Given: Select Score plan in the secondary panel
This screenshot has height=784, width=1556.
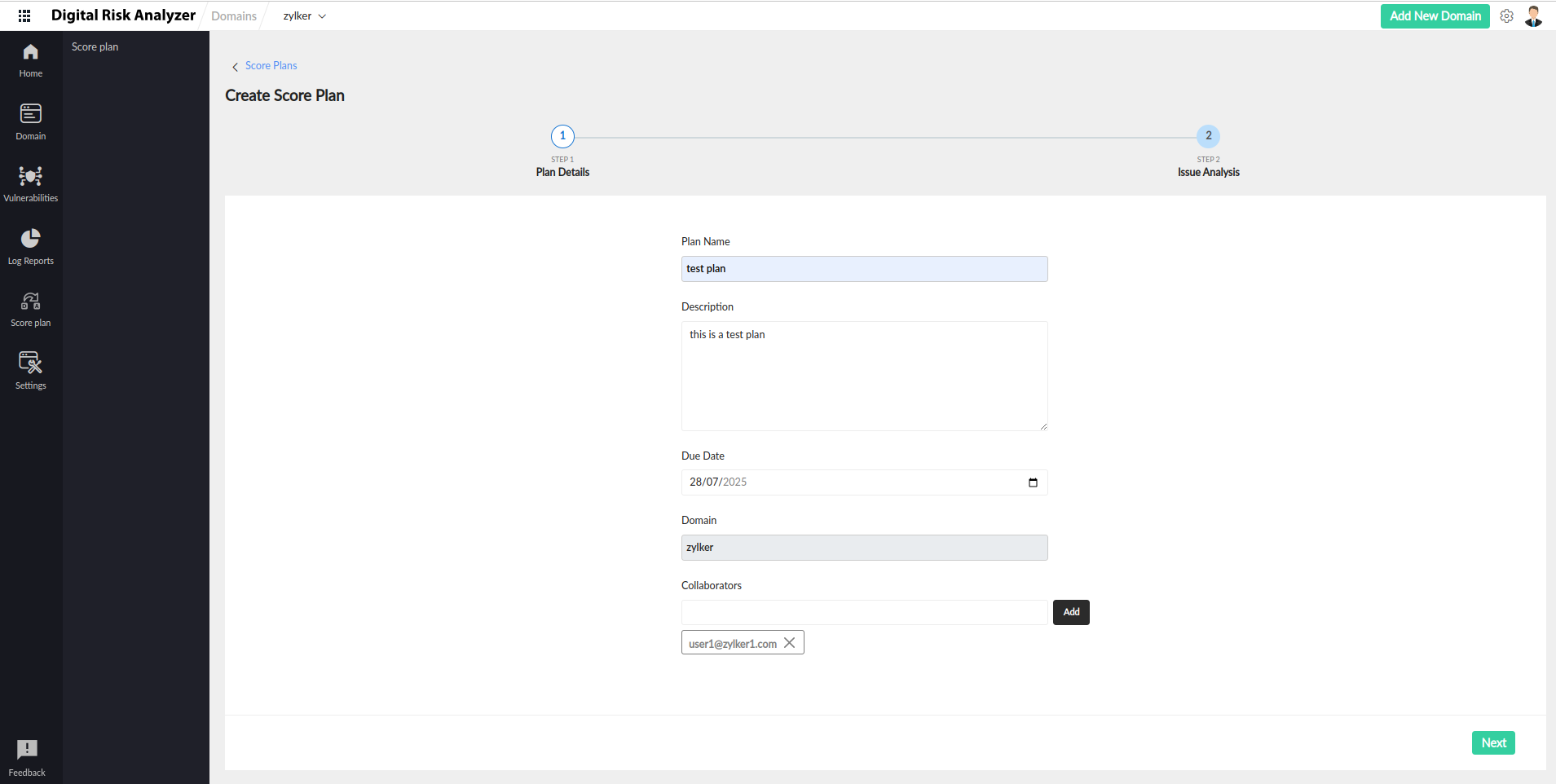Looking at the screenshot, I should 95,47.
